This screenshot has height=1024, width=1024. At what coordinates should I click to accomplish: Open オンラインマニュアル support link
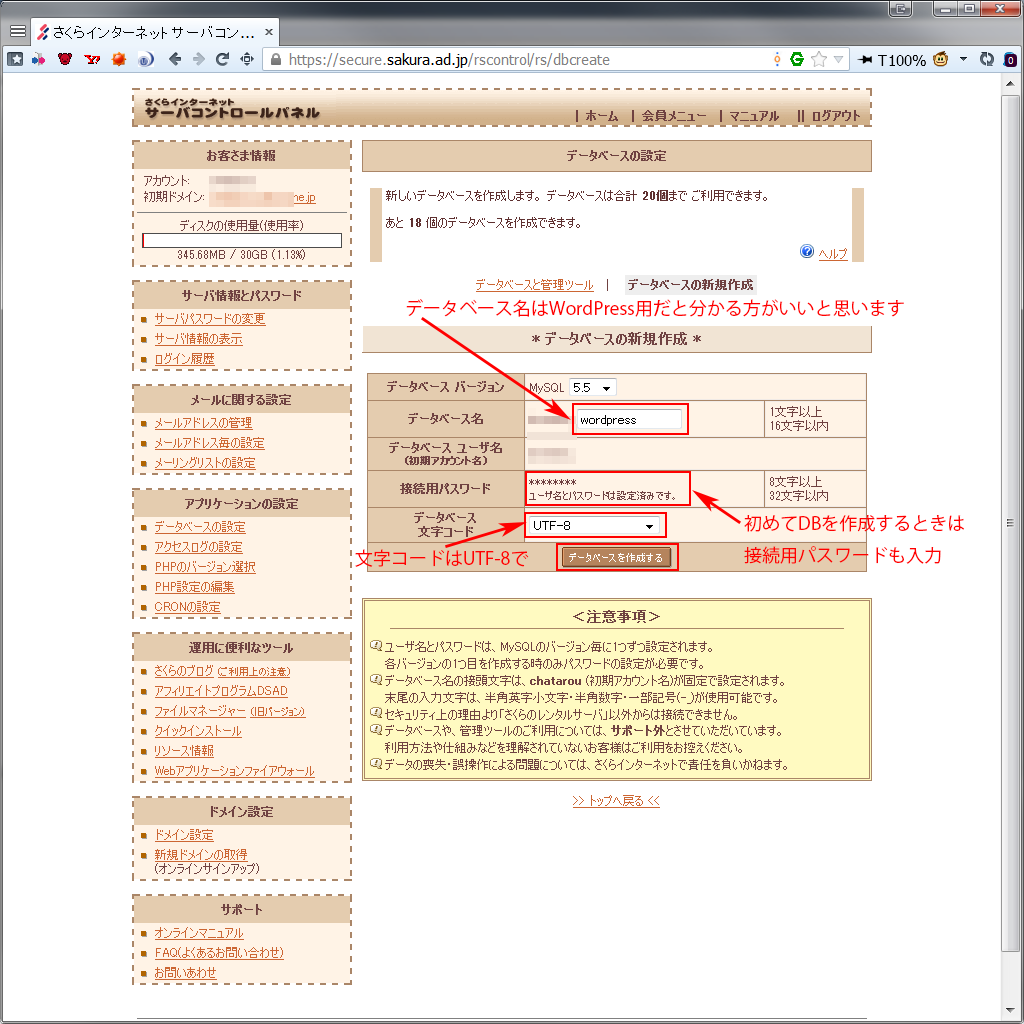(x=199, y=933)
